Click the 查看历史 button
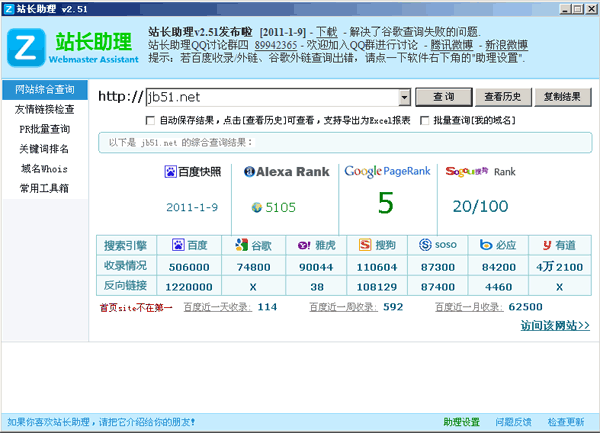This screenshot has height=433, width=600. (503, 97)
